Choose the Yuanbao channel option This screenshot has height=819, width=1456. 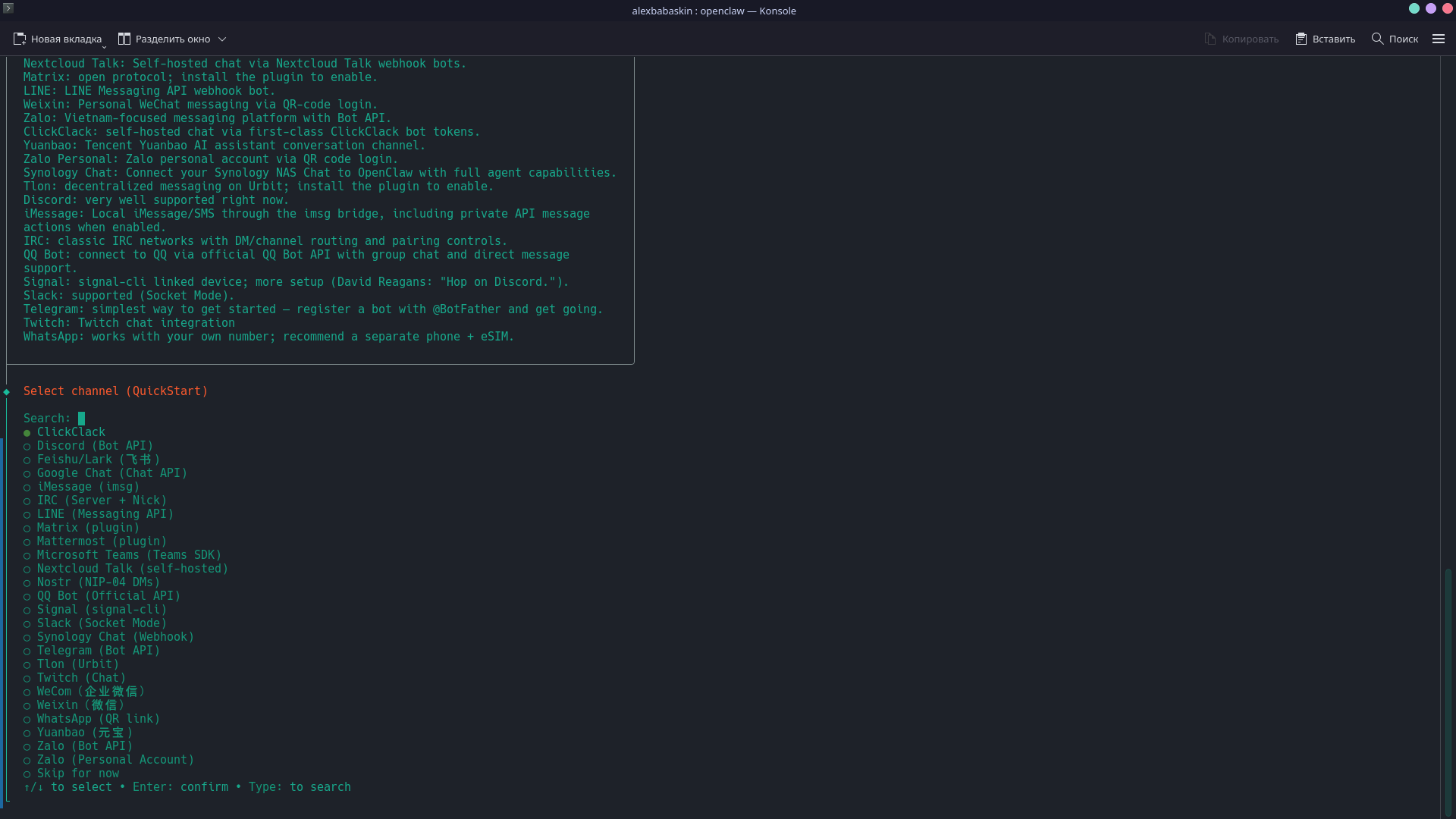click(x=78, y=733)
